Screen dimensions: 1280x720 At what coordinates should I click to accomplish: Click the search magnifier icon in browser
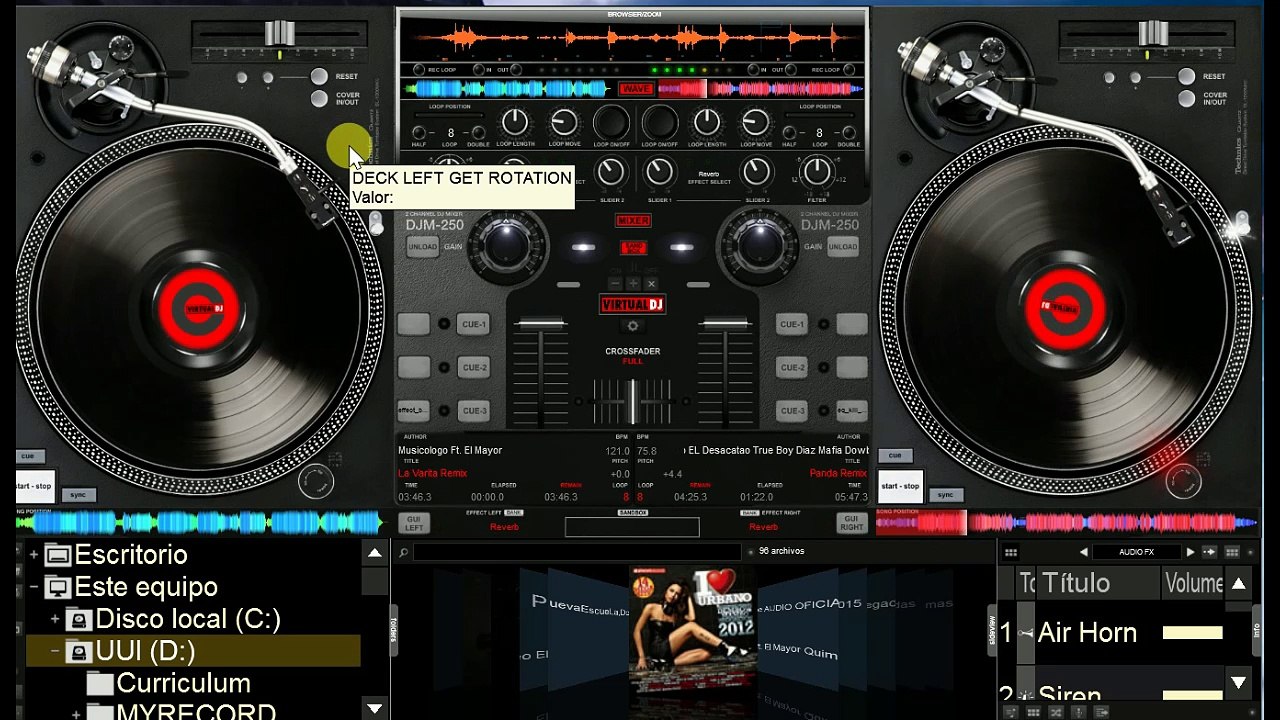tap(403, 552)
